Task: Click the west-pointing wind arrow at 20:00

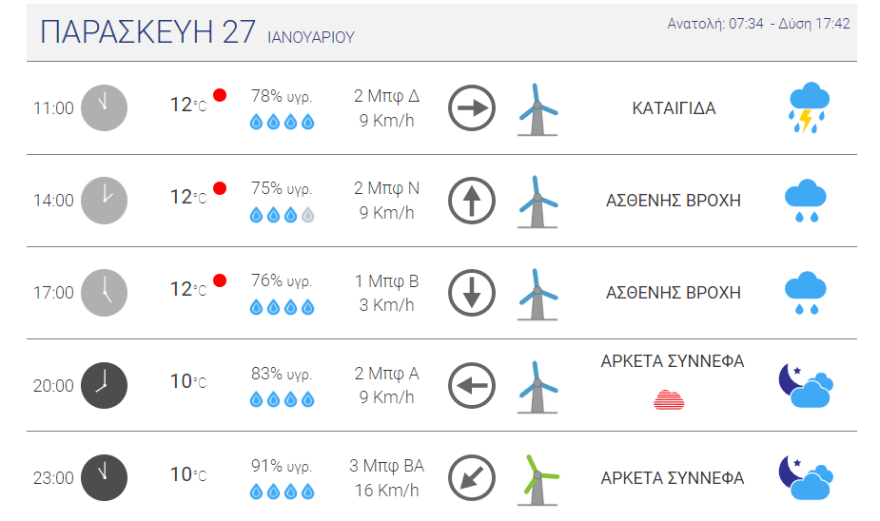Action: point(472,385)
